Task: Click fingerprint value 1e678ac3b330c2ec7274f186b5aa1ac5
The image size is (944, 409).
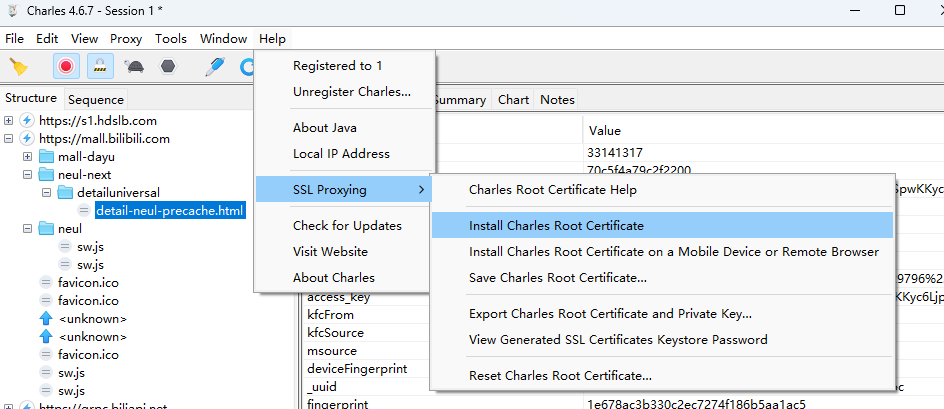Action: click(697, 404)
